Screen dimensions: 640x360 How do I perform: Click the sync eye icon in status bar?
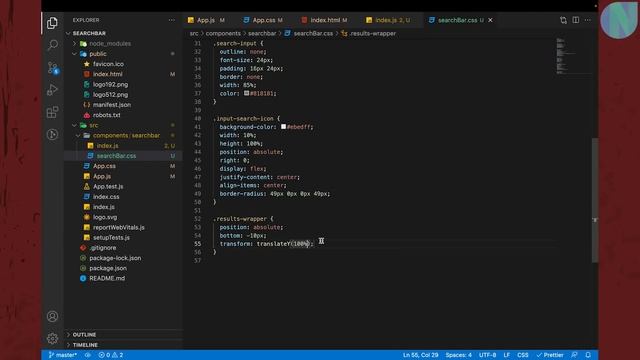[x=88, y=355]
